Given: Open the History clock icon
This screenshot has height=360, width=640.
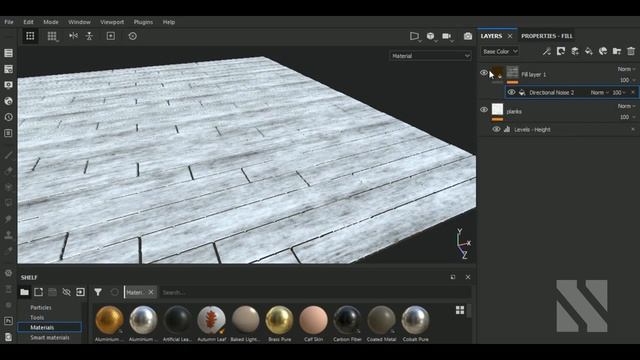Looking at the screenshot, I should [x=8, y=117].
